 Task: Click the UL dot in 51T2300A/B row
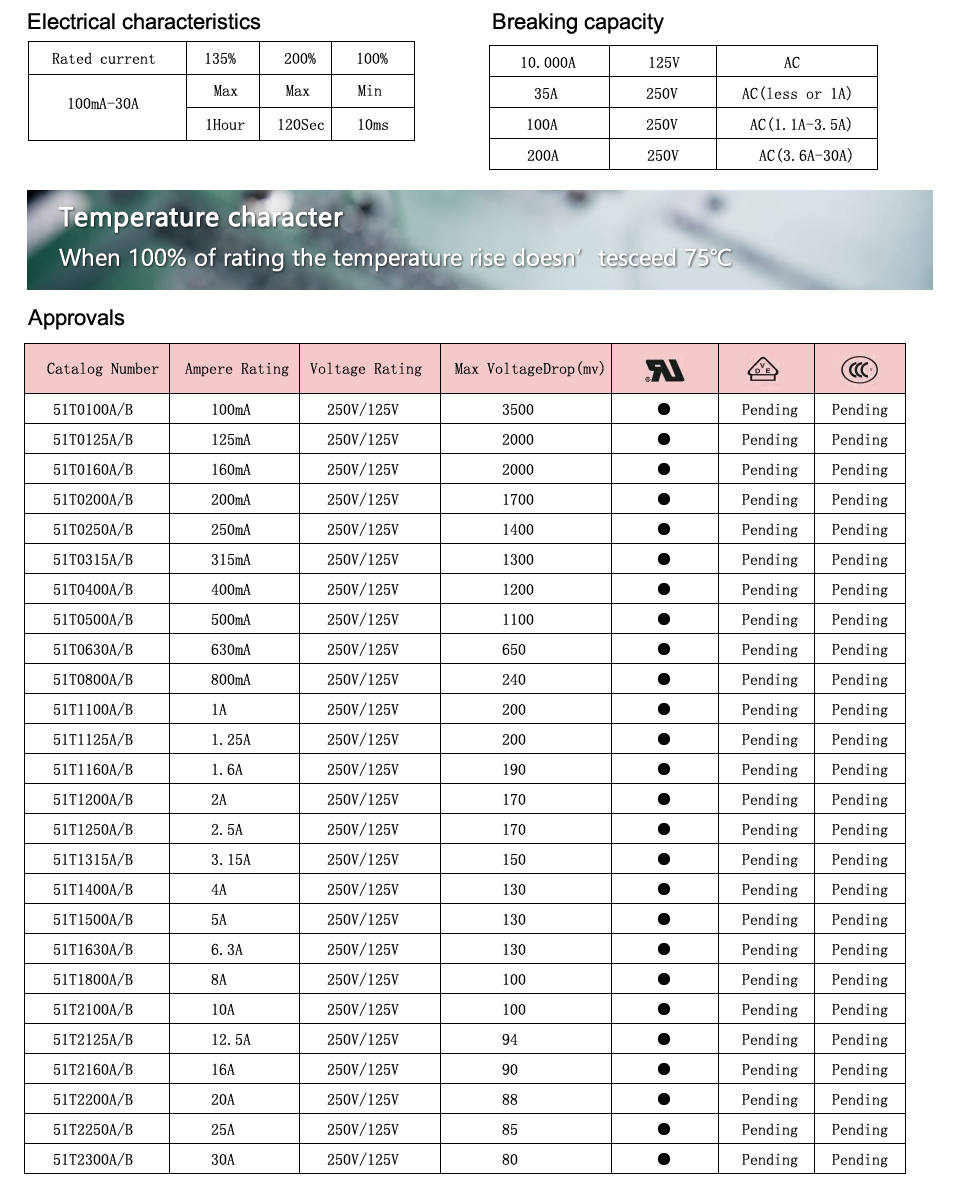coord(664,1159)
